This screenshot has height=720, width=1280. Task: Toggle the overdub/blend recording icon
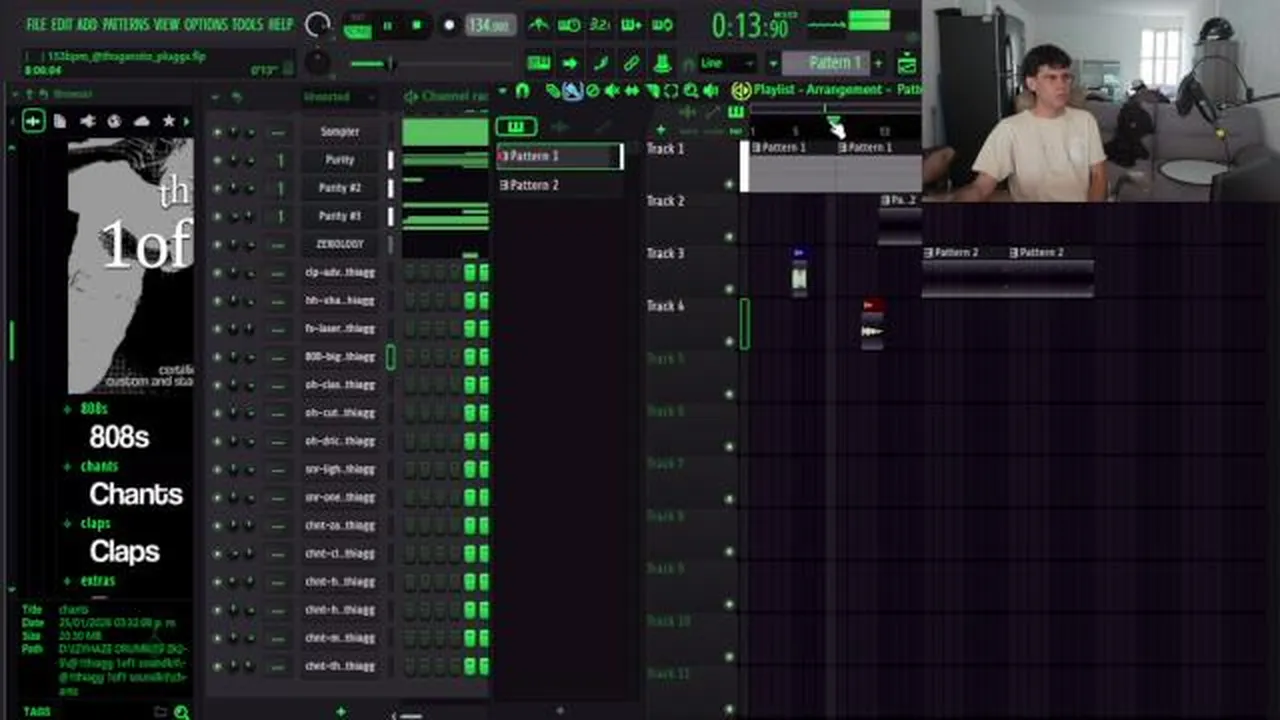point(631,25)
